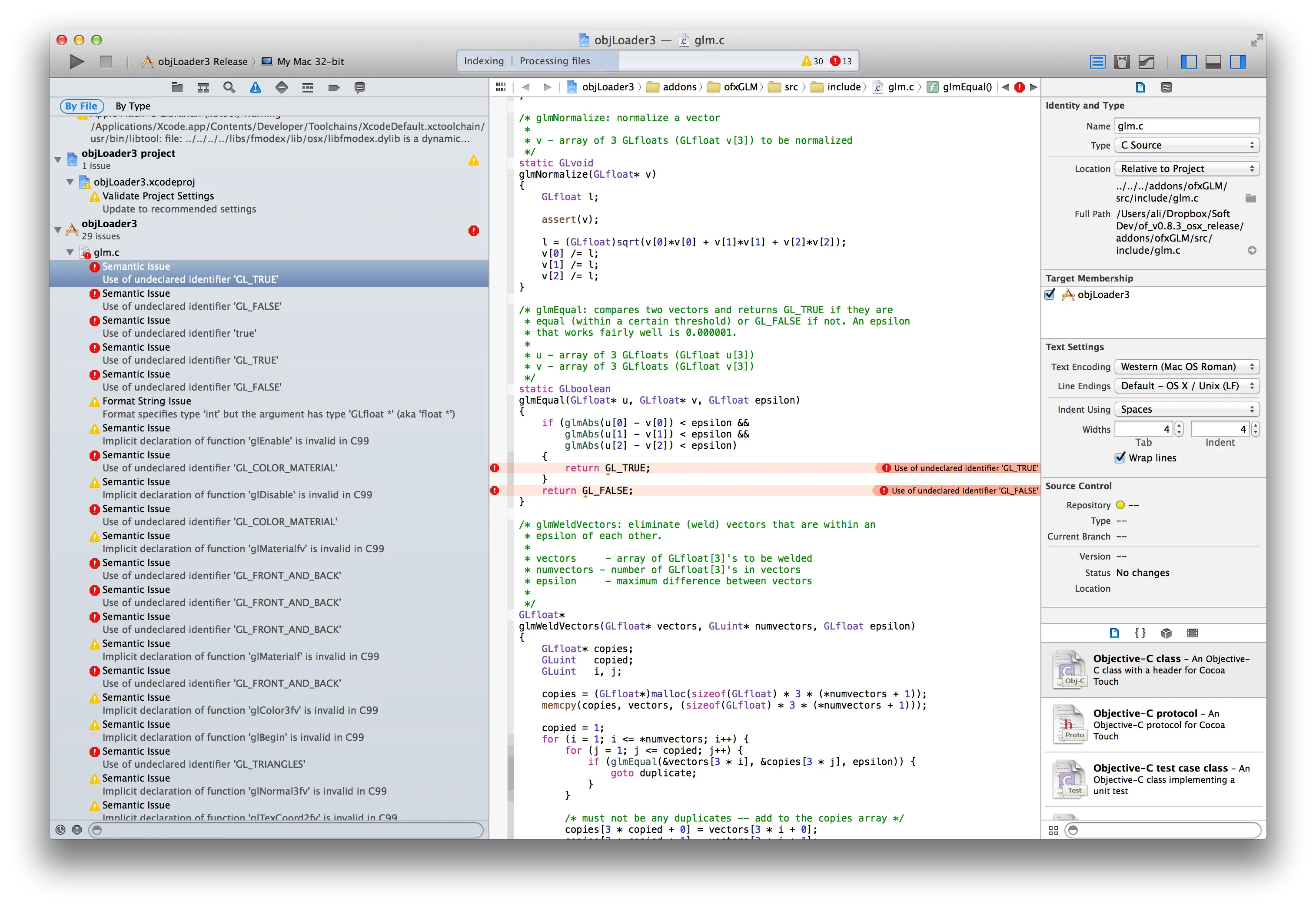This screenshot has width=1316, height=908.
Task: Select My Mac 32-bit destination
Action: [x=302, y=61]
